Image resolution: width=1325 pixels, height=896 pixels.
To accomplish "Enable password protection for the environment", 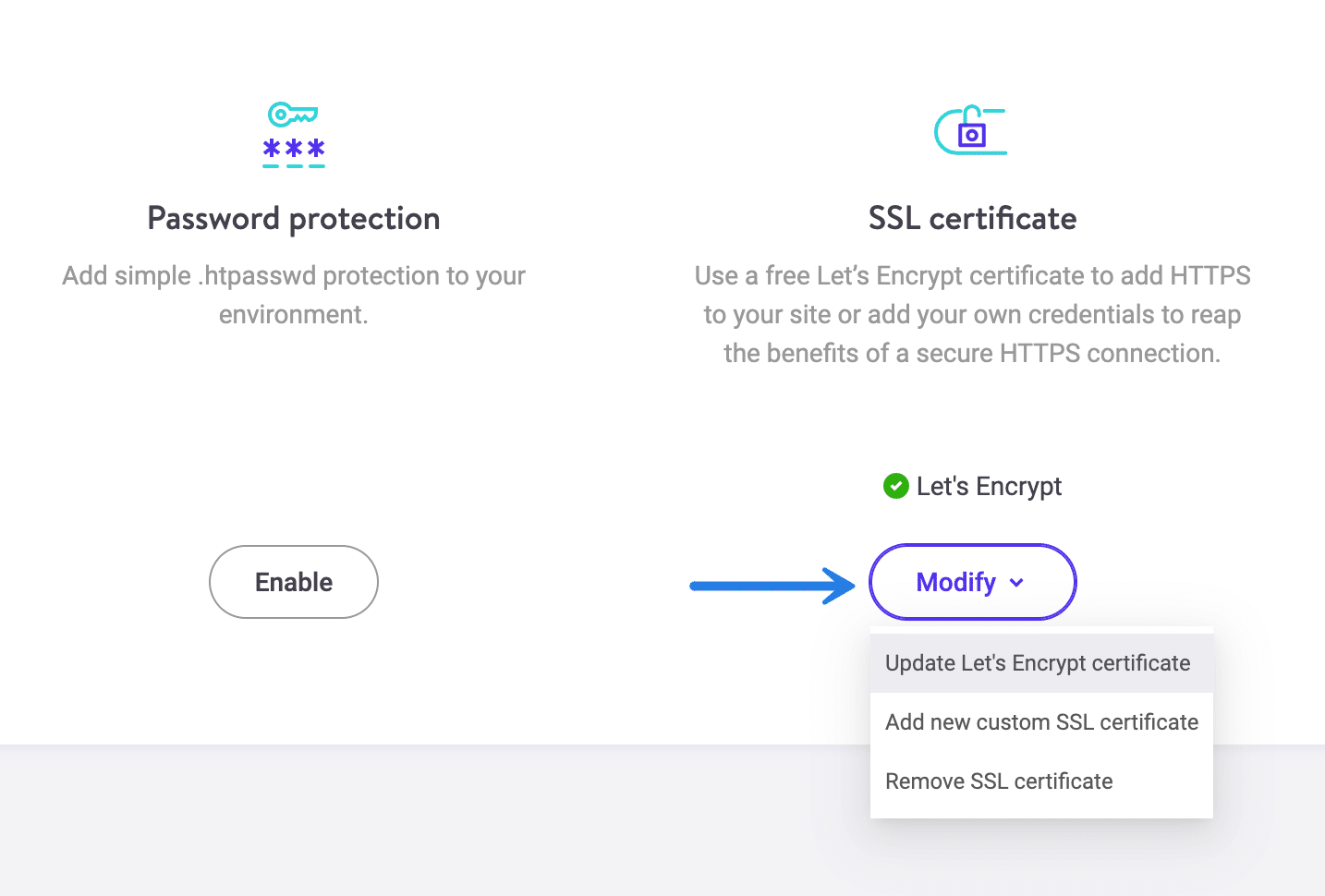I will click(293, 582).
